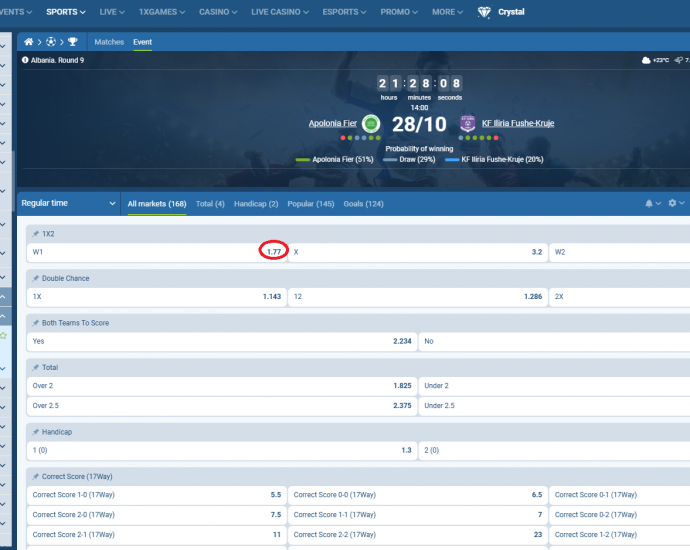Click the KF Iliria Fushe-Kruje team logo
The width and height of the screenshot is (690, 550).
click(x=467, y=123)
